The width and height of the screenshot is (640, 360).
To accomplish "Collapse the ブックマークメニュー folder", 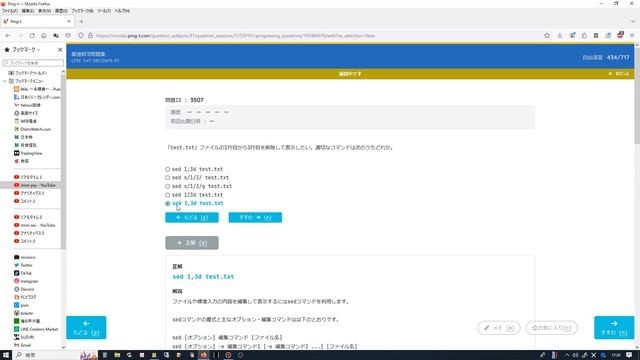I will tap(4, 81).
